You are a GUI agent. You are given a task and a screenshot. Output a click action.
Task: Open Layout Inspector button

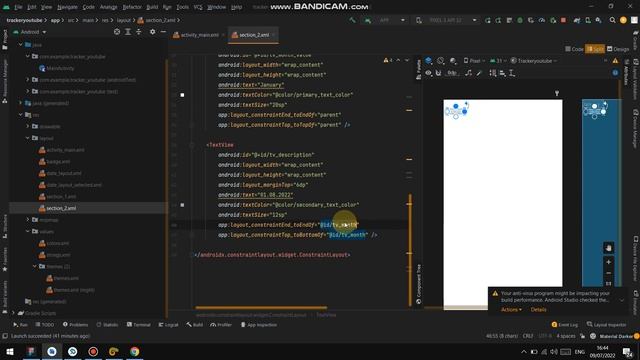tap(606, 325)
